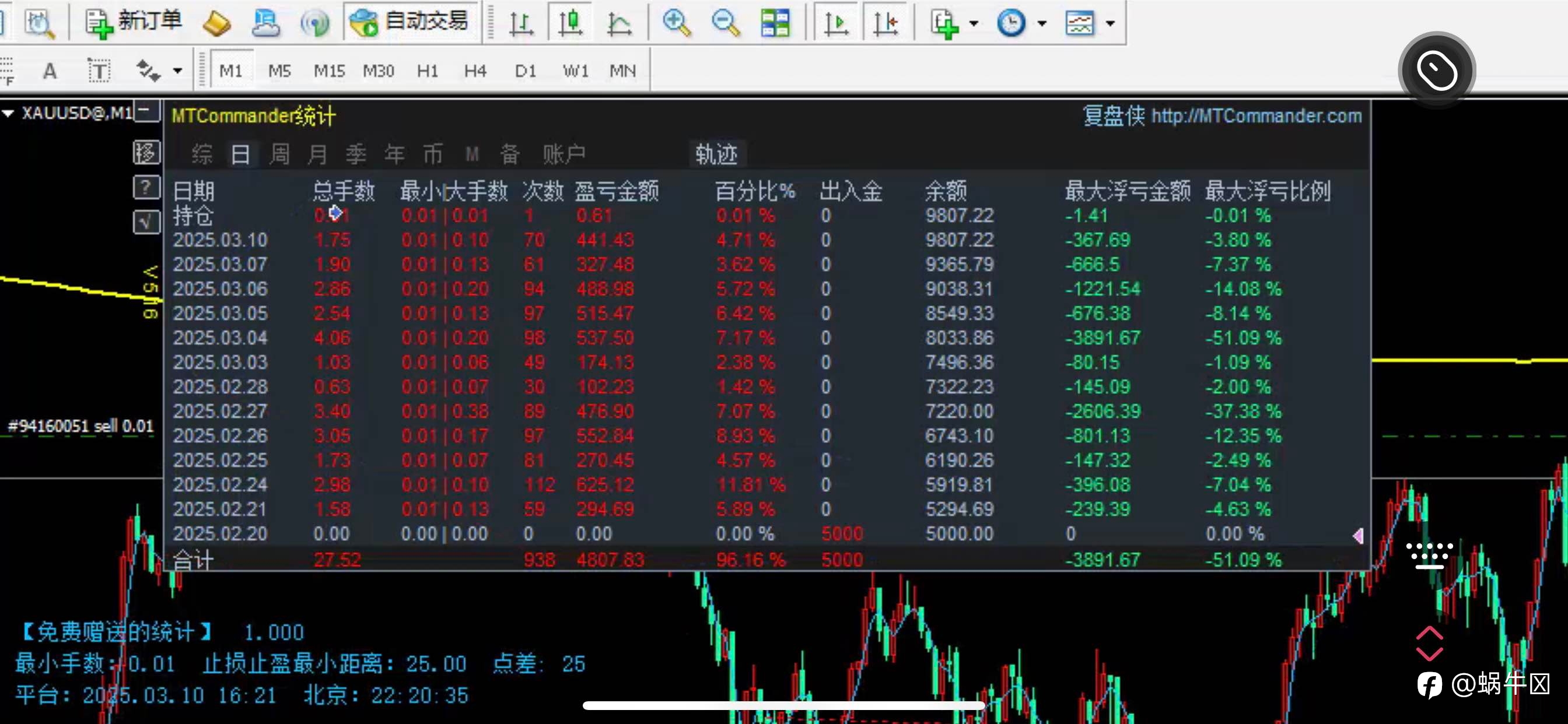
Task: Switch to the 备 tab
Action: (510, 154)
